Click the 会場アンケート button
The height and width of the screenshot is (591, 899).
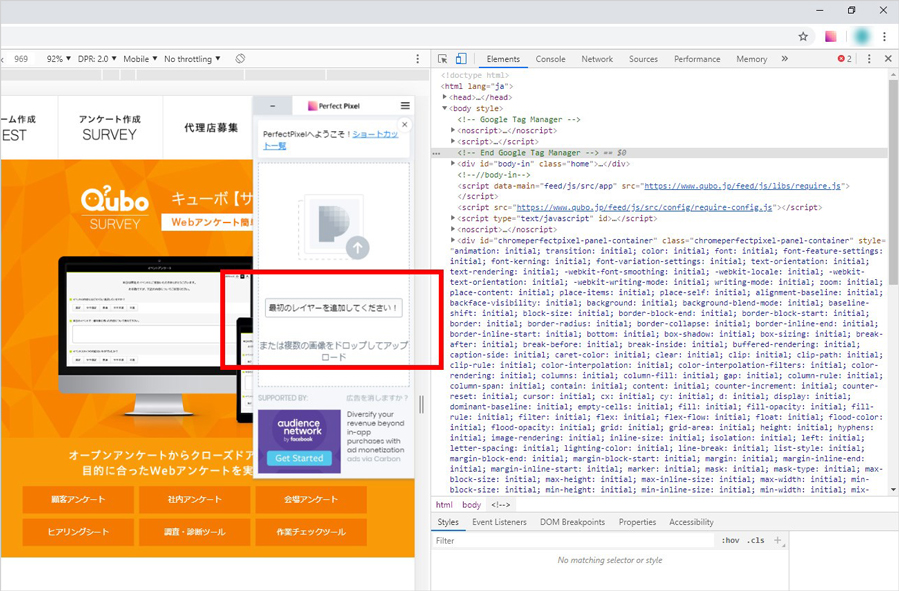[311, 500]
